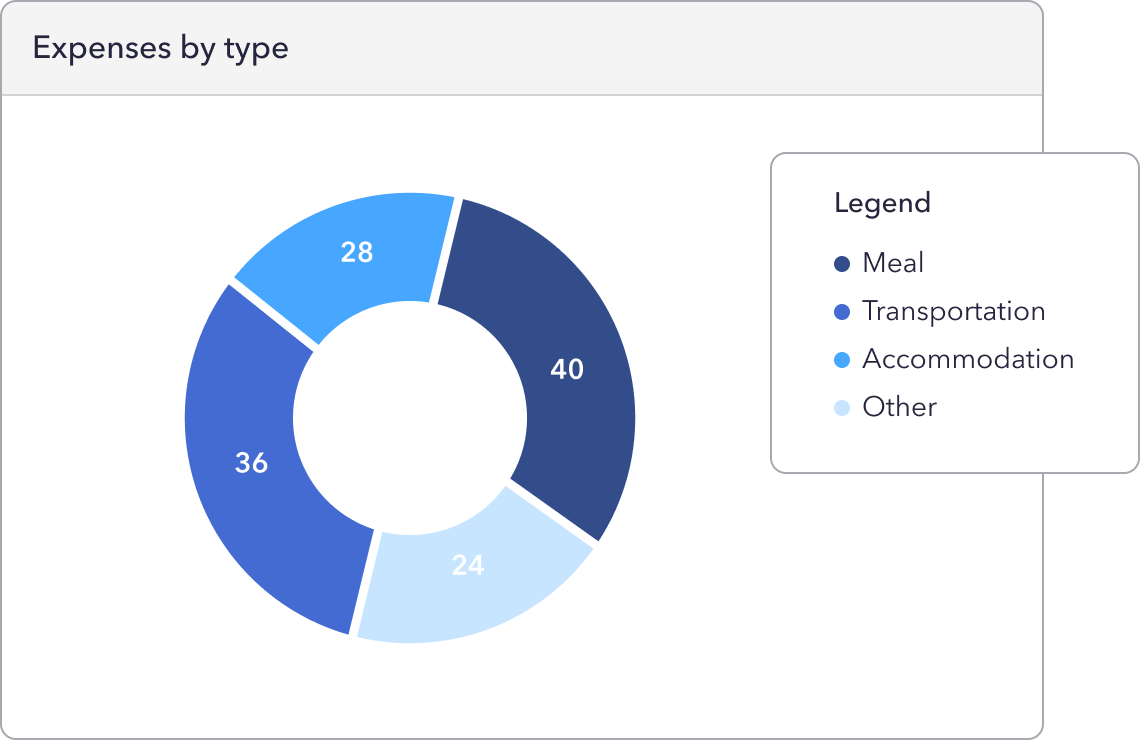The image size is (1140, 740).
Task: Click the number 36 value label
Action: [x=251, y=464]
